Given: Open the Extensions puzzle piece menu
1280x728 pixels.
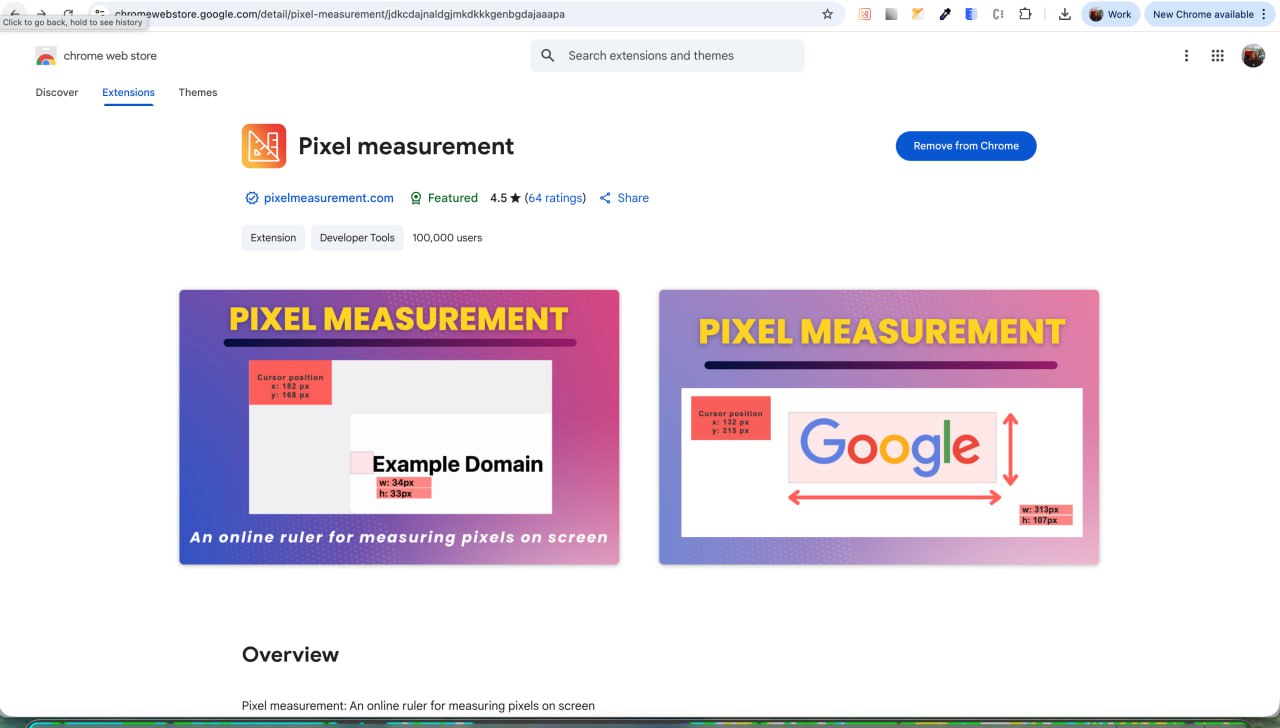Looking at the screenshot, I should click(x=1025, y=14).
